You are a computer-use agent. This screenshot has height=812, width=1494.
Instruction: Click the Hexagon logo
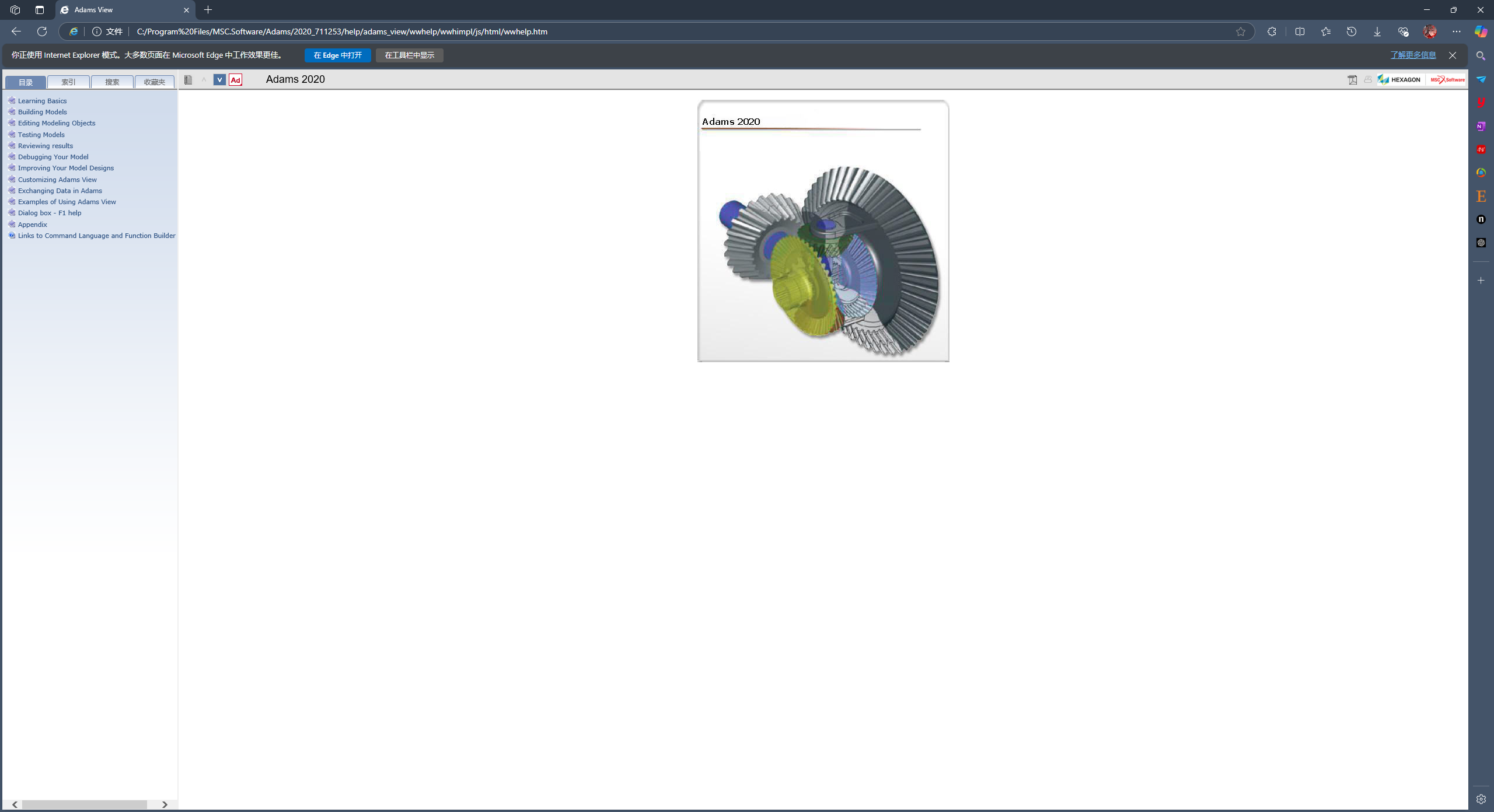1400,80
